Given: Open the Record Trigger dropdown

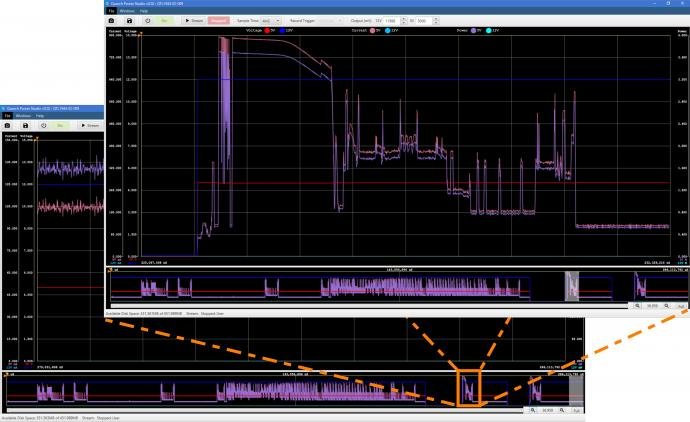Looking at the screenshot, I should [x=302, y=20].
